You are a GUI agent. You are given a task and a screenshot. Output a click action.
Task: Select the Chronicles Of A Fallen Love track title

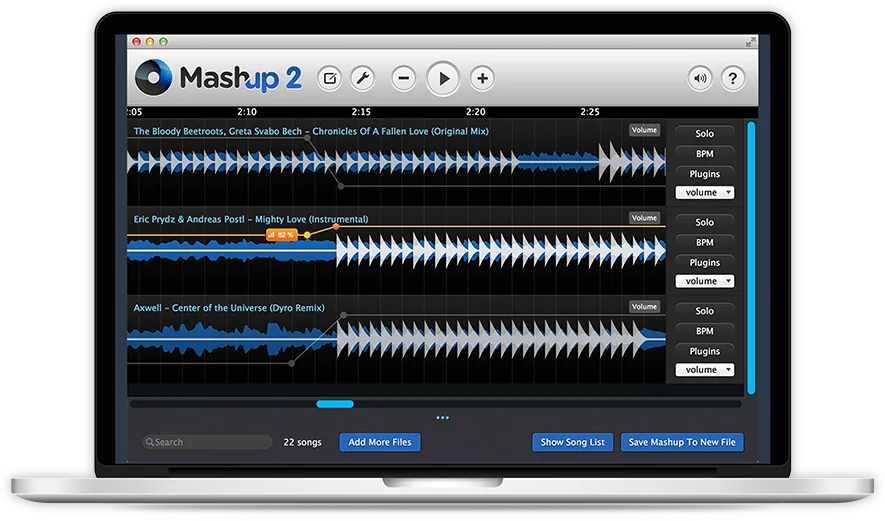[x=311, y=131]
